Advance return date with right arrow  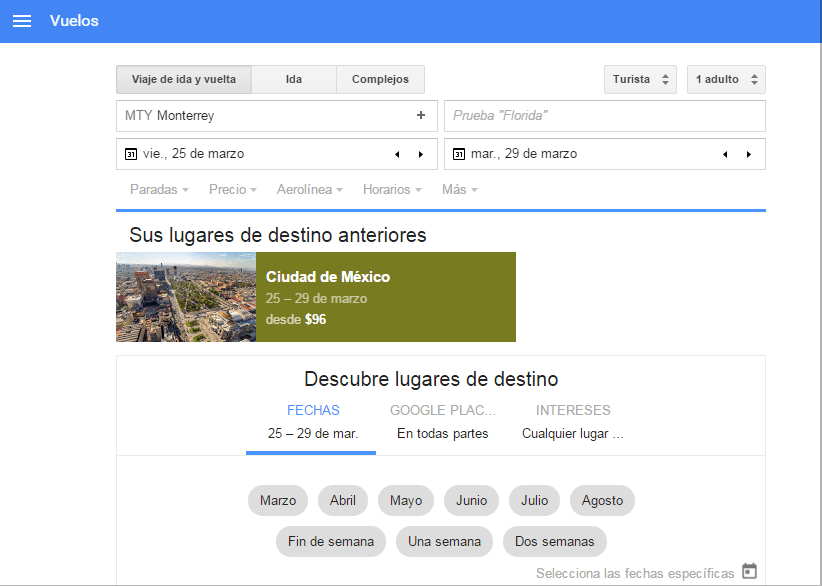(x=747, y=154)
